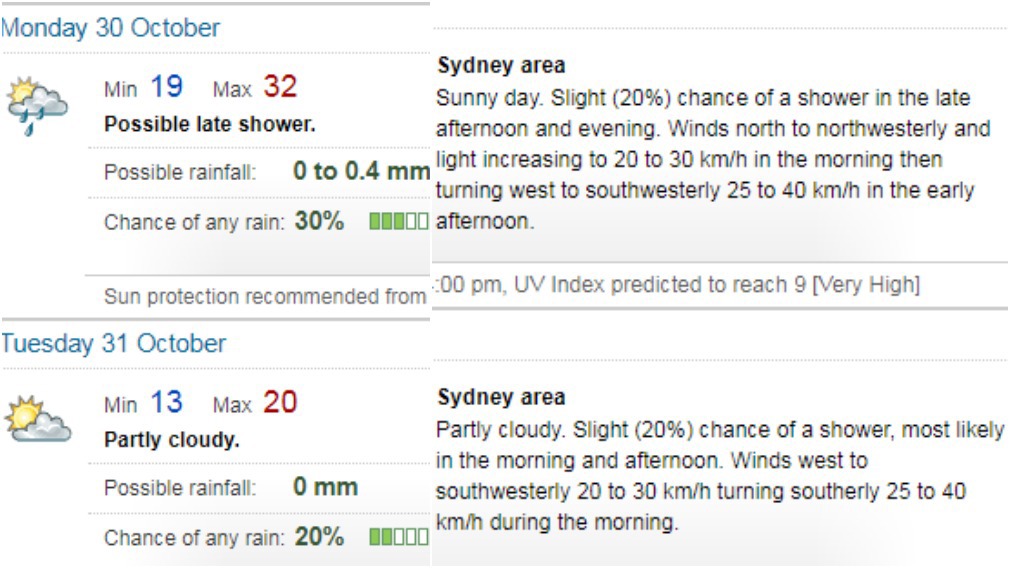This screenshot has width=1010, height=568.
Task: Click the Tuesday partly cloudy icon
Action: pyautogui.click(x=37, y=419)
